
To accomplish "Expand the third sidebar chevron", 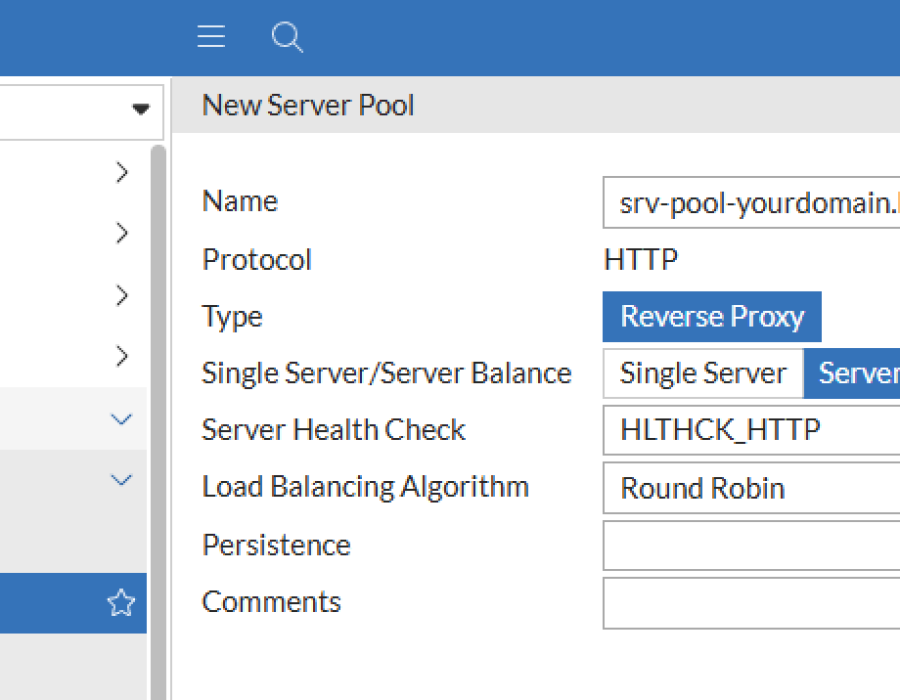I will pyautogui.click(x=121, y=295).
